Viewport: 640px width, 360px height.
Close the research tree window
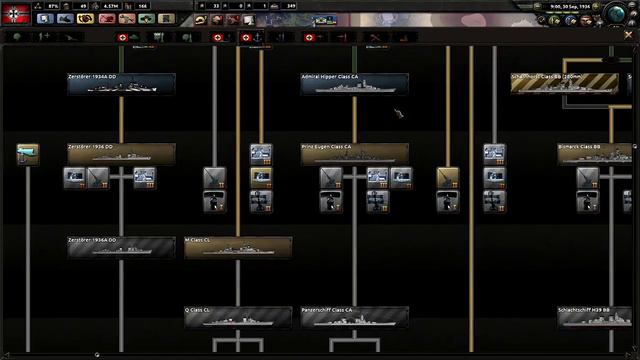[628, 36]
